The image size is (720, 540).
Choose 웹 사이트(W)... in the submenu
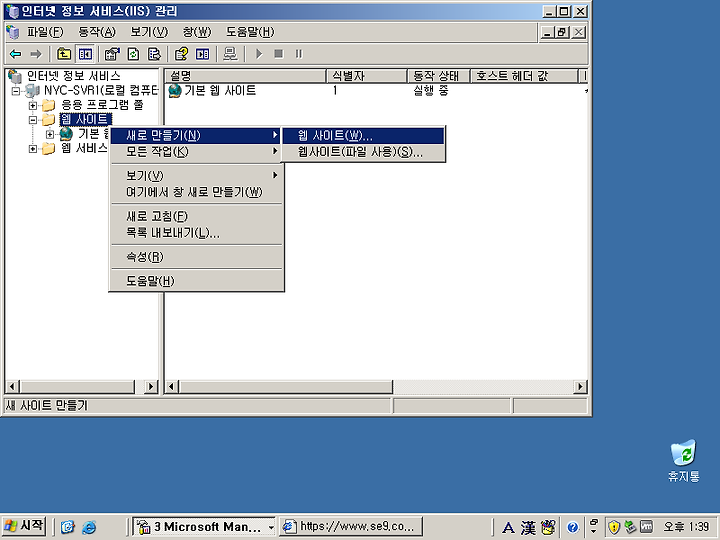[x=363, y=135]
